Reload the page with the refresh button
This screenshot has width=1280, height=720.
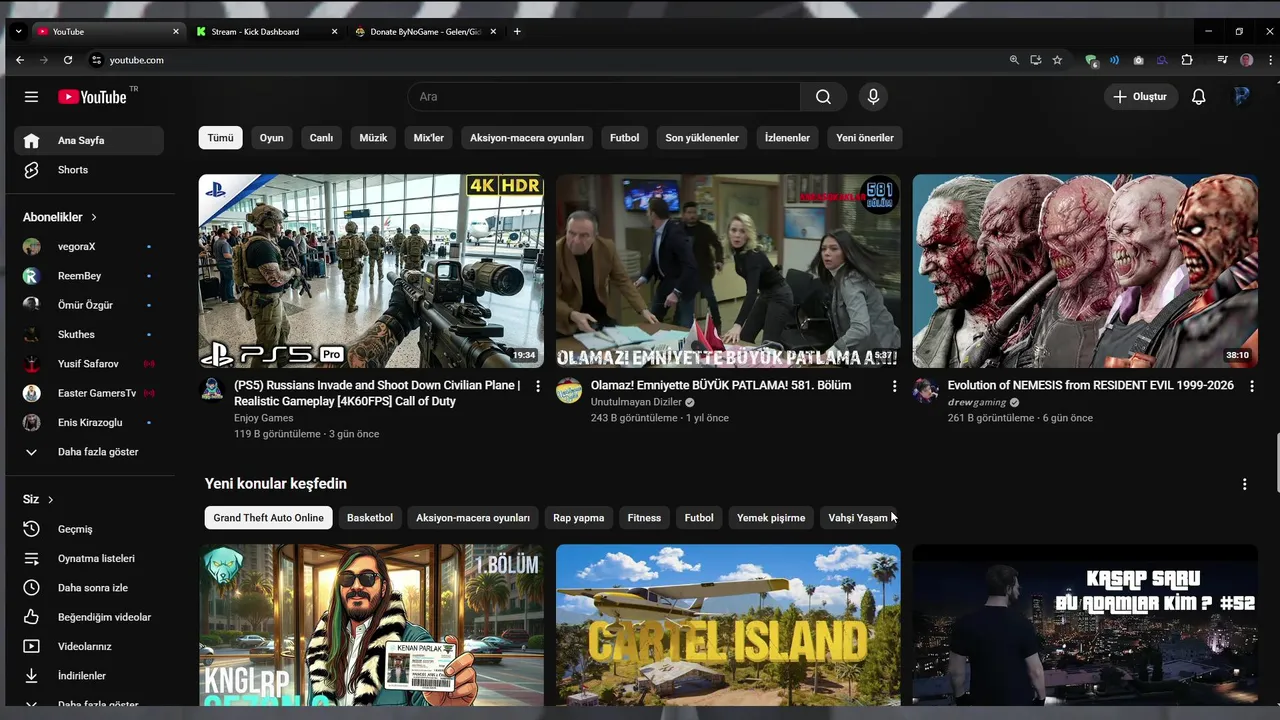[68, 60]
